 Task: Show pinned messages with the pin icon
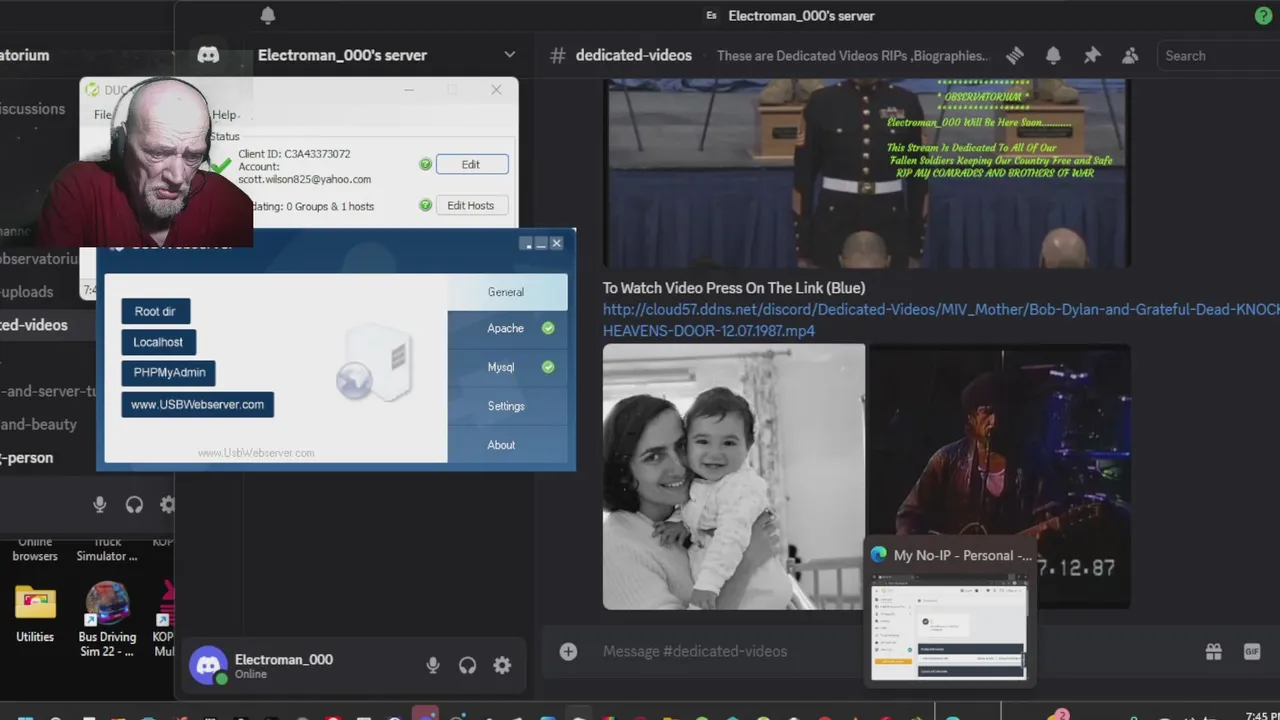coord(1092,56)
